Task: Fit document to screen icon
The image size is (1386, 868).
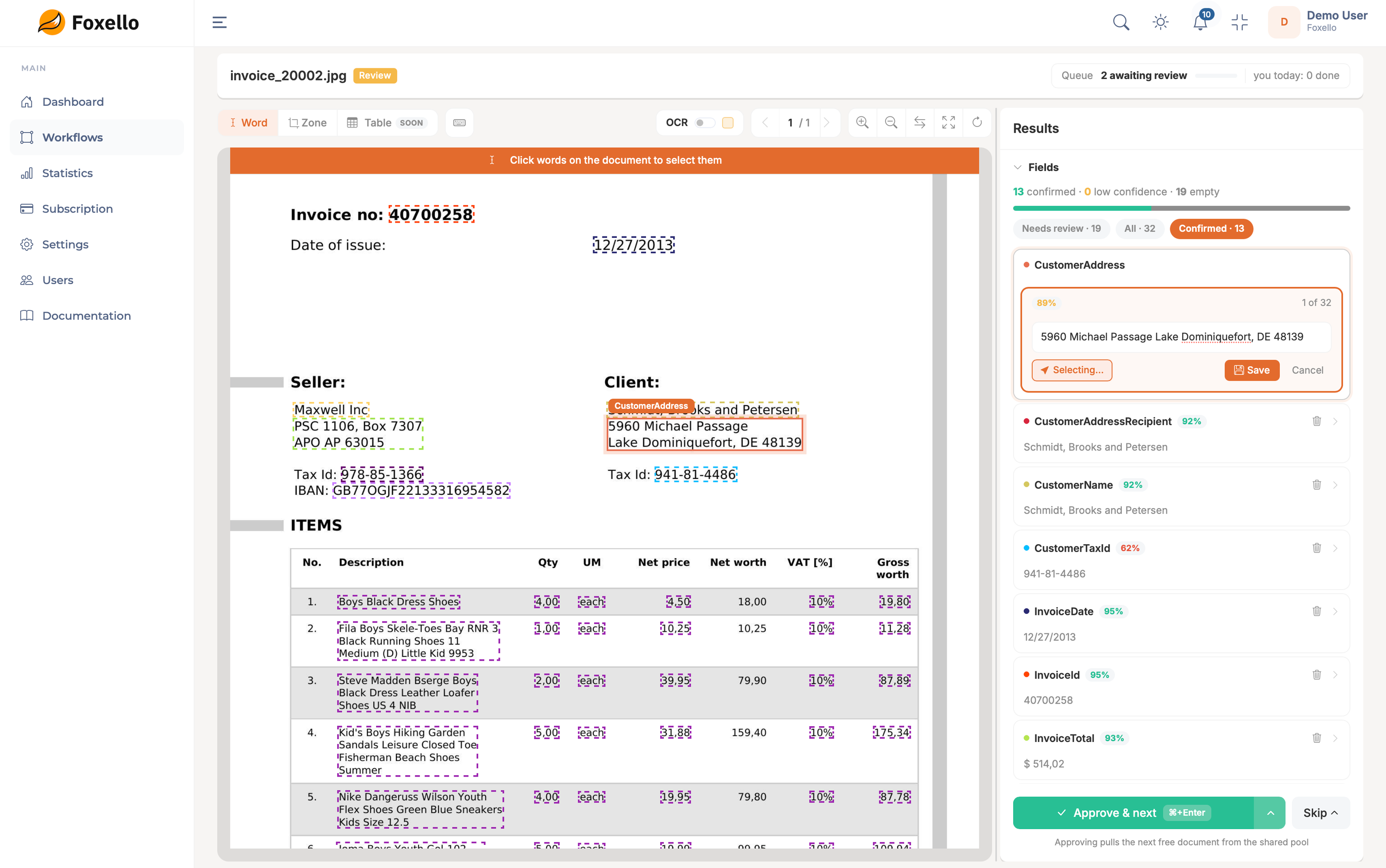Action: coord(948,122)
